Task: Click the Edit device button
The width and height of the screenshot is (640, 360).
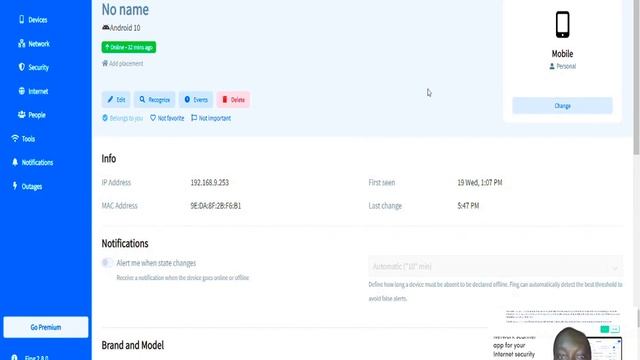Action: [116, 100]
